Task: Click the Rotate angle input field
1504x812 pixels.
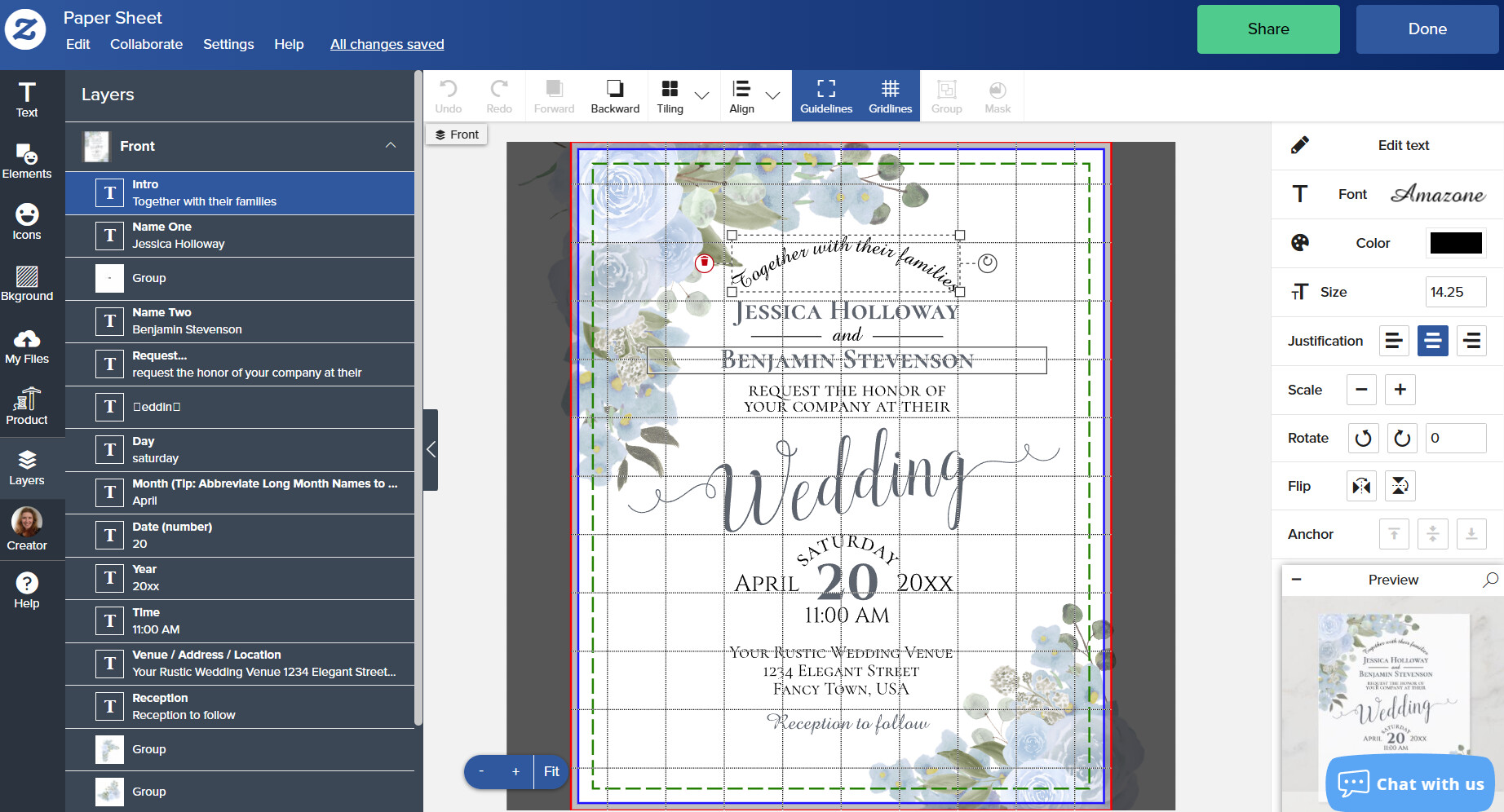Action: 1456,438
